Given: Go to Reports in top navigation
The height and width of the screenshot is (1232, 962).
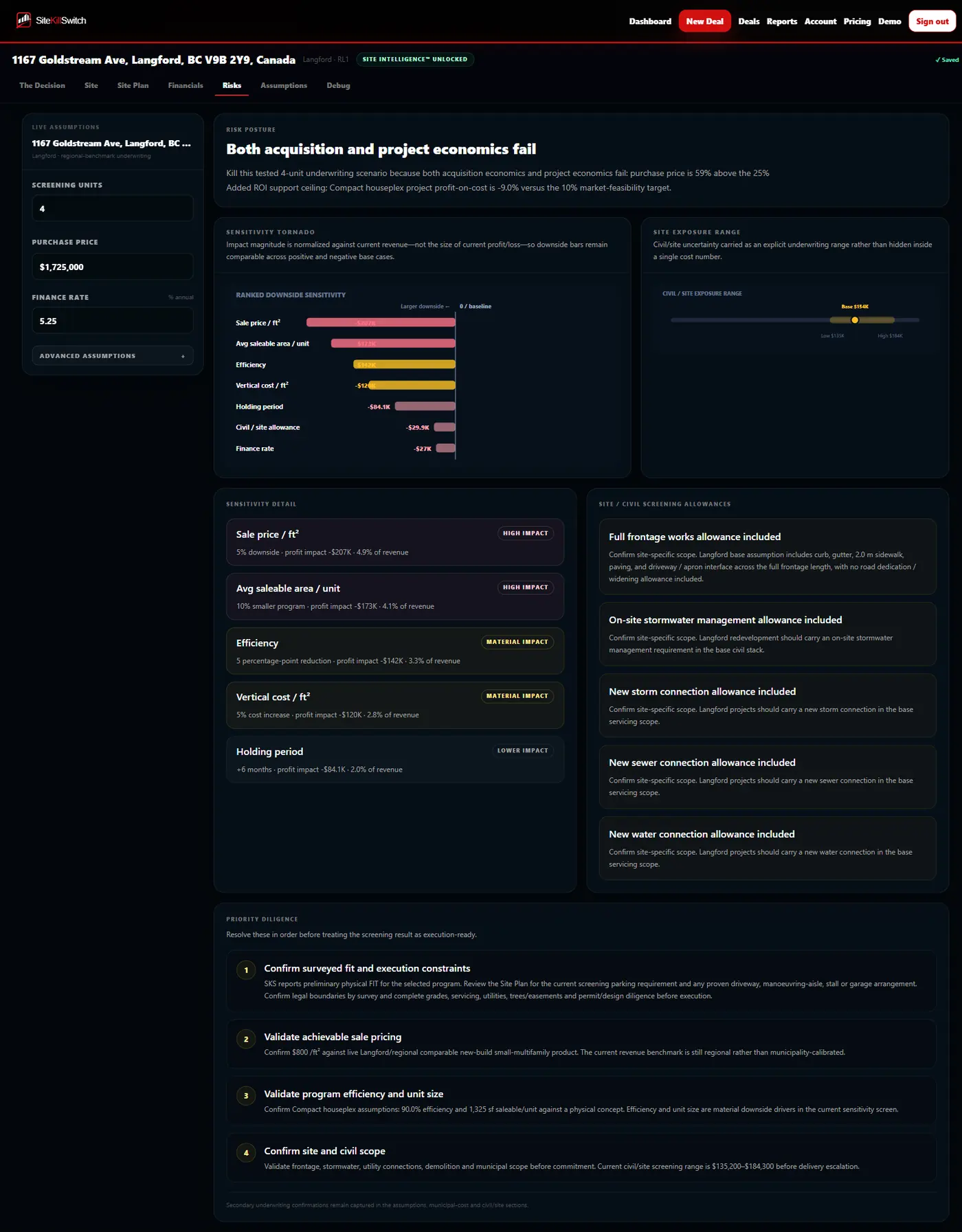Looking at the screenshot, I should tap(782, 21).
